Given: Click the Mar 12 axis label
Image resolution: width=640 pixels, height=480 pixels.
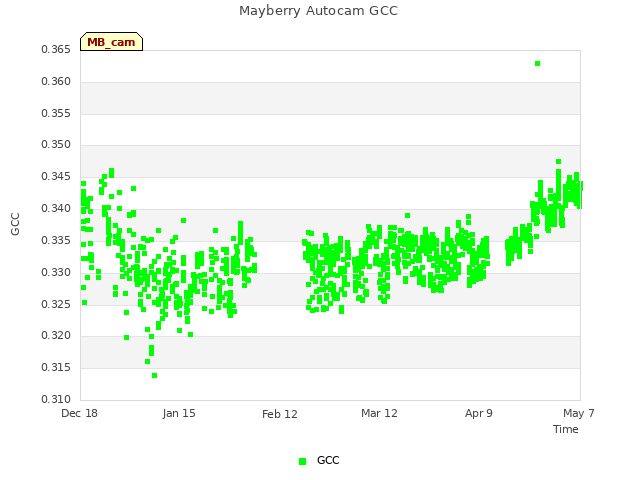Looking at the screenshot, I should point(379,413).
